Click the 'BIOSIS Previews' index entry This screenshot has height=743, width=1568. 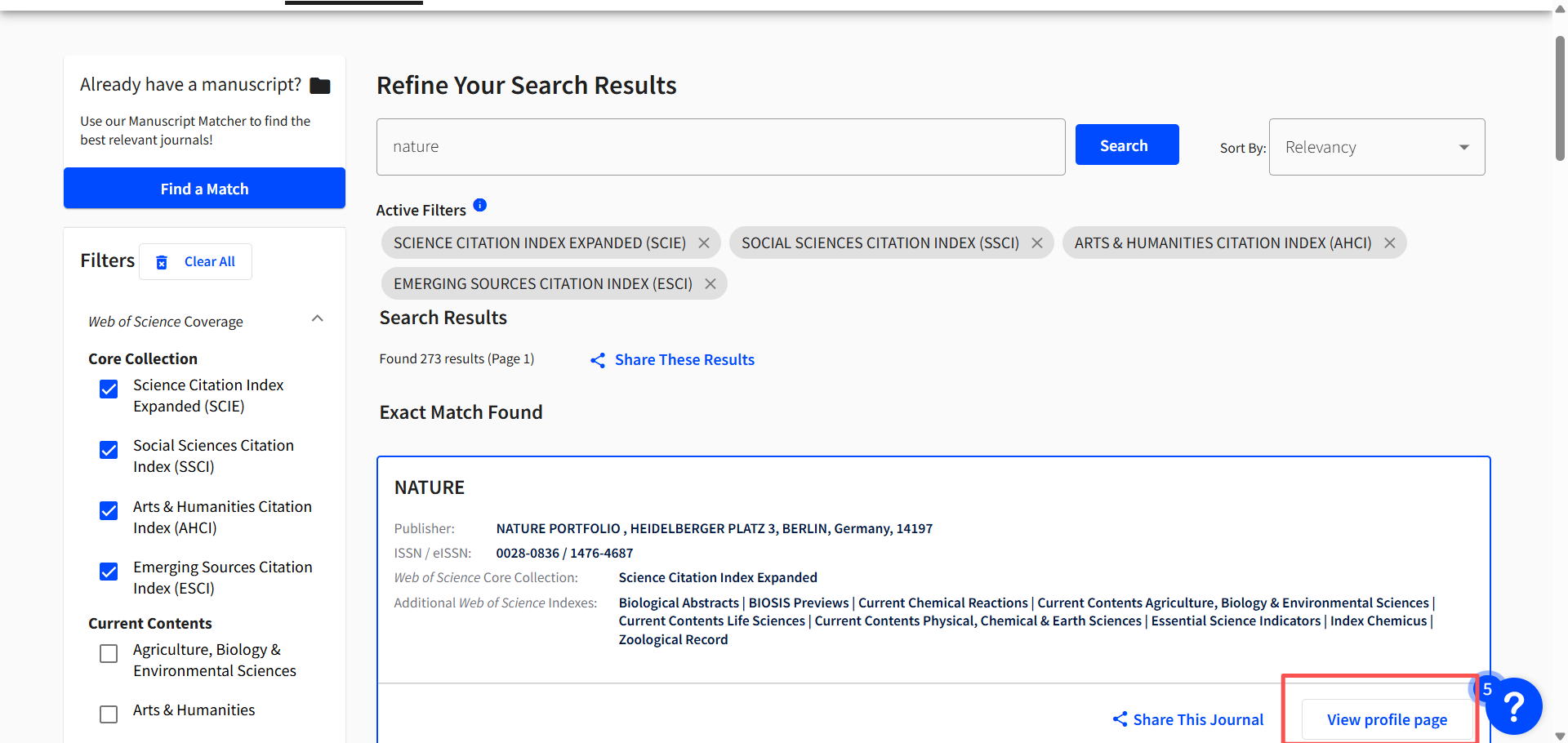(799, 603)
